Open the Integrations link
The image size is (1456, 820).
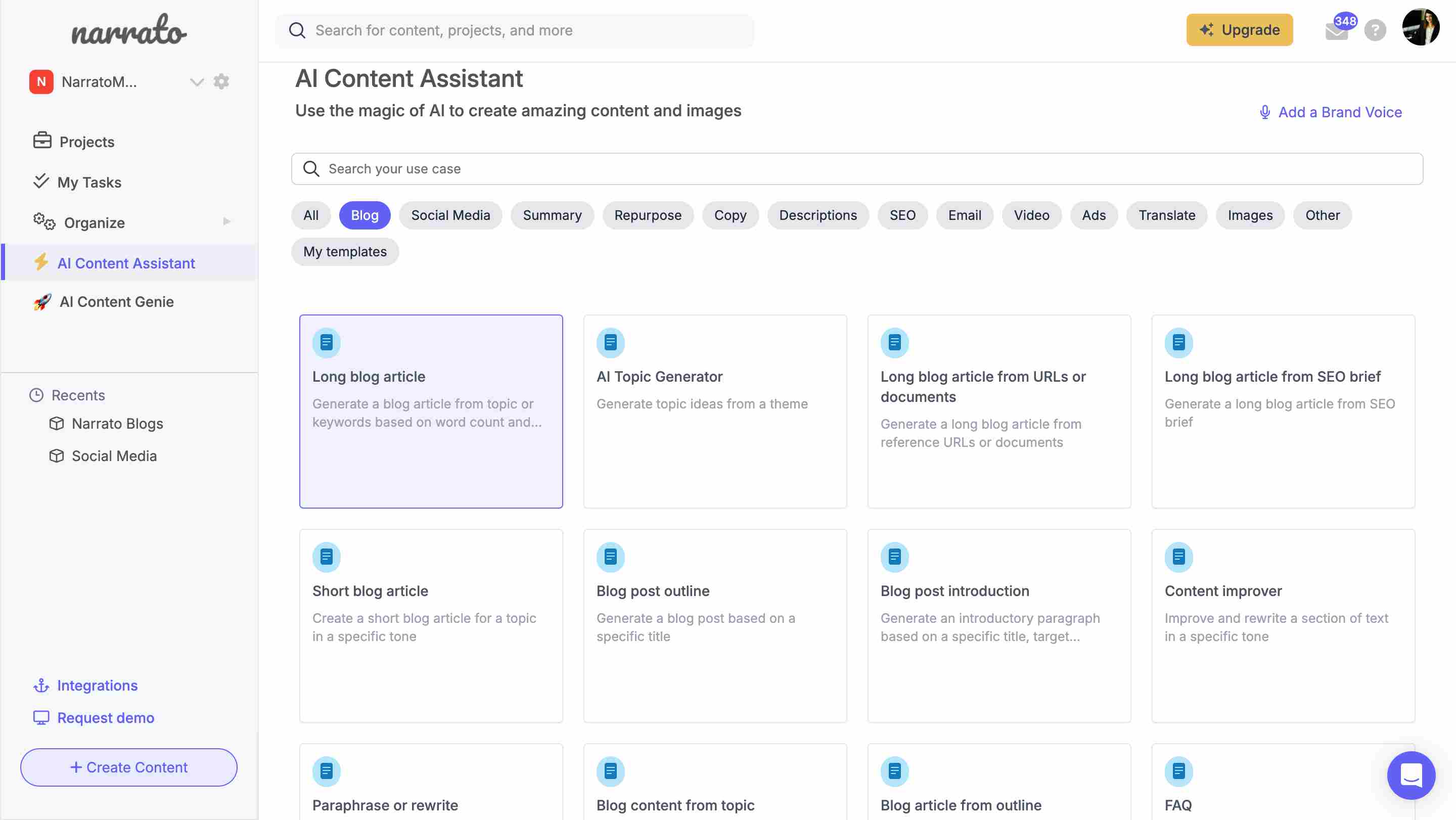point(85,686)
